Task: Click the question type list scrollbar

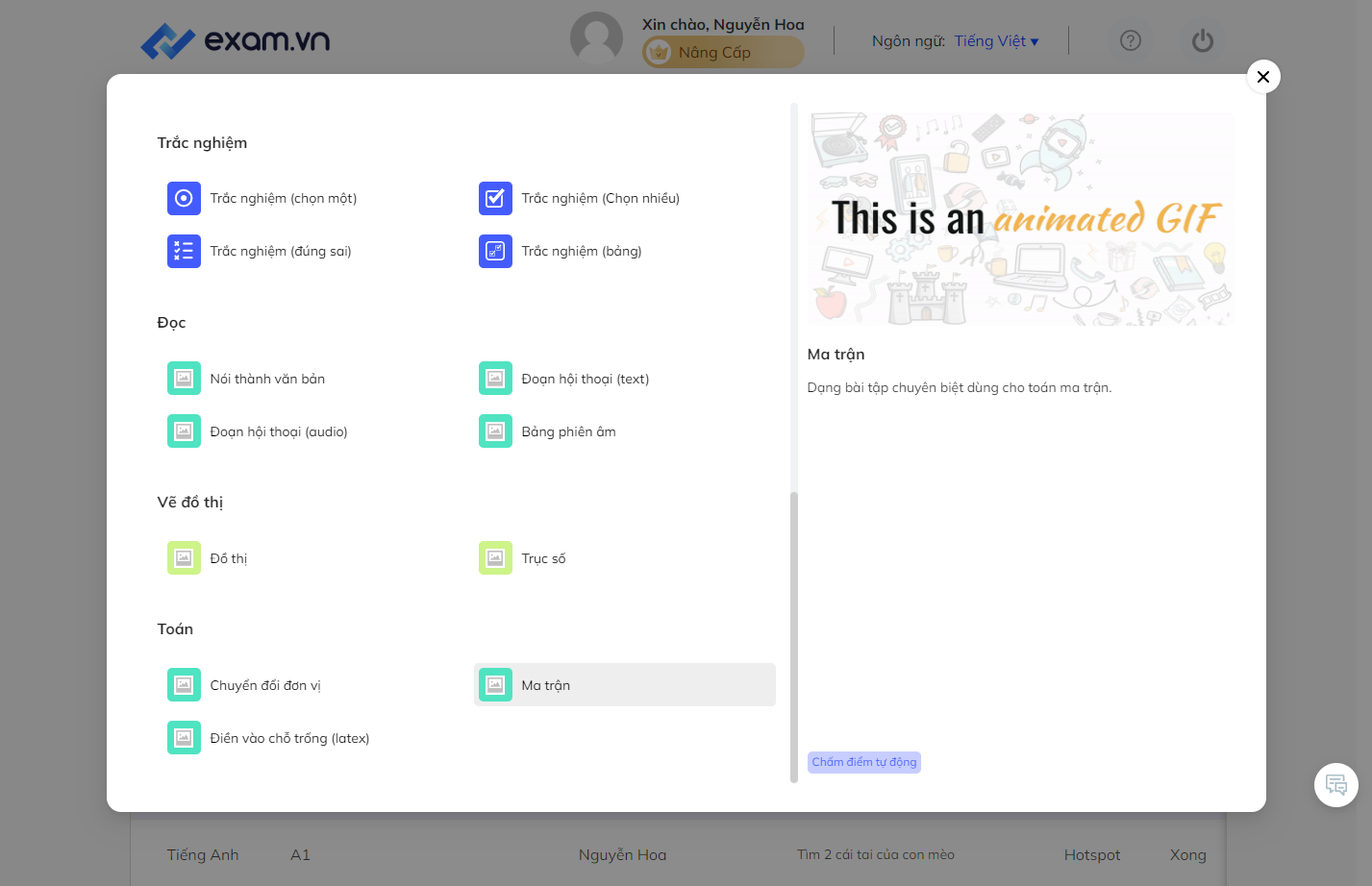Action: (x=794, y=637)
